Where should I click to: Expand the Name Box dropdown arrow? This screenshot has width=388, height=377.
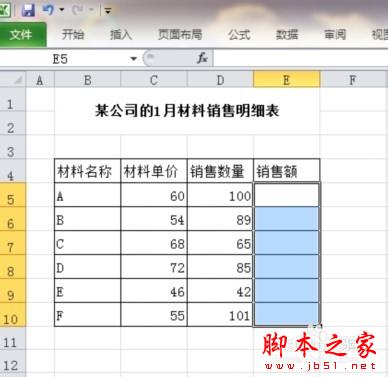click(x=134, y=59)
